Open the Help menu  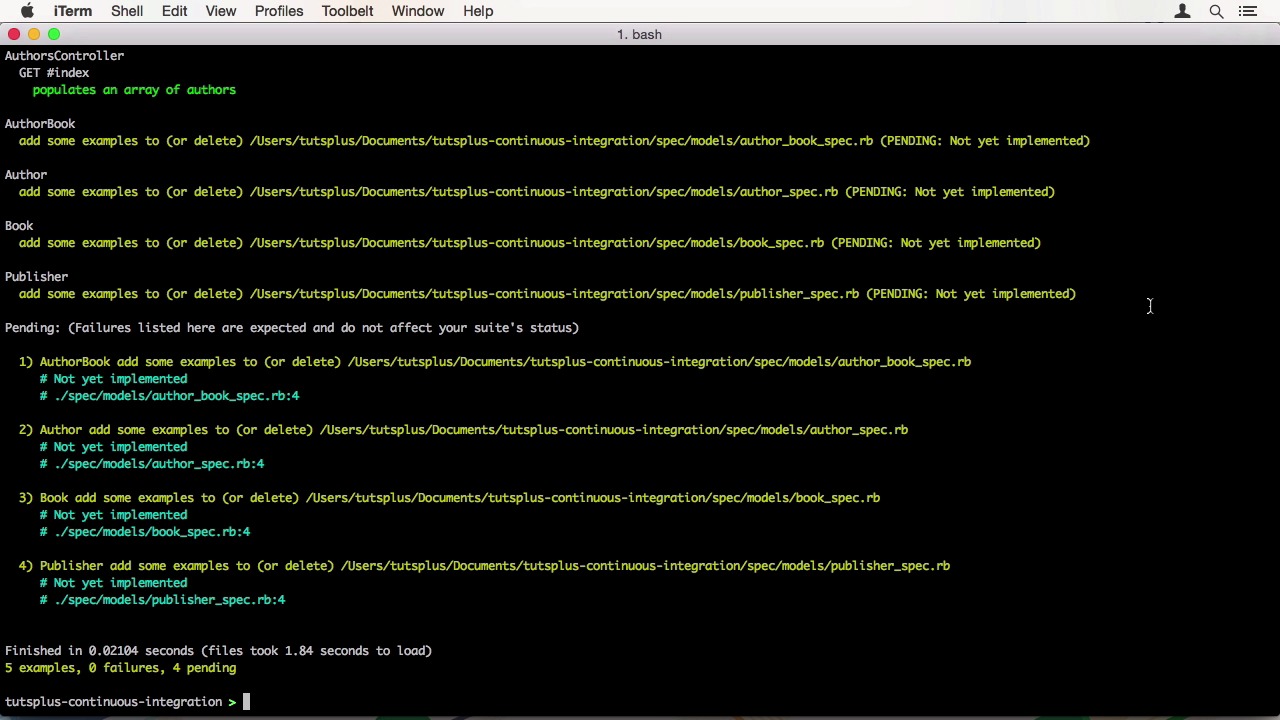(478, 11)
